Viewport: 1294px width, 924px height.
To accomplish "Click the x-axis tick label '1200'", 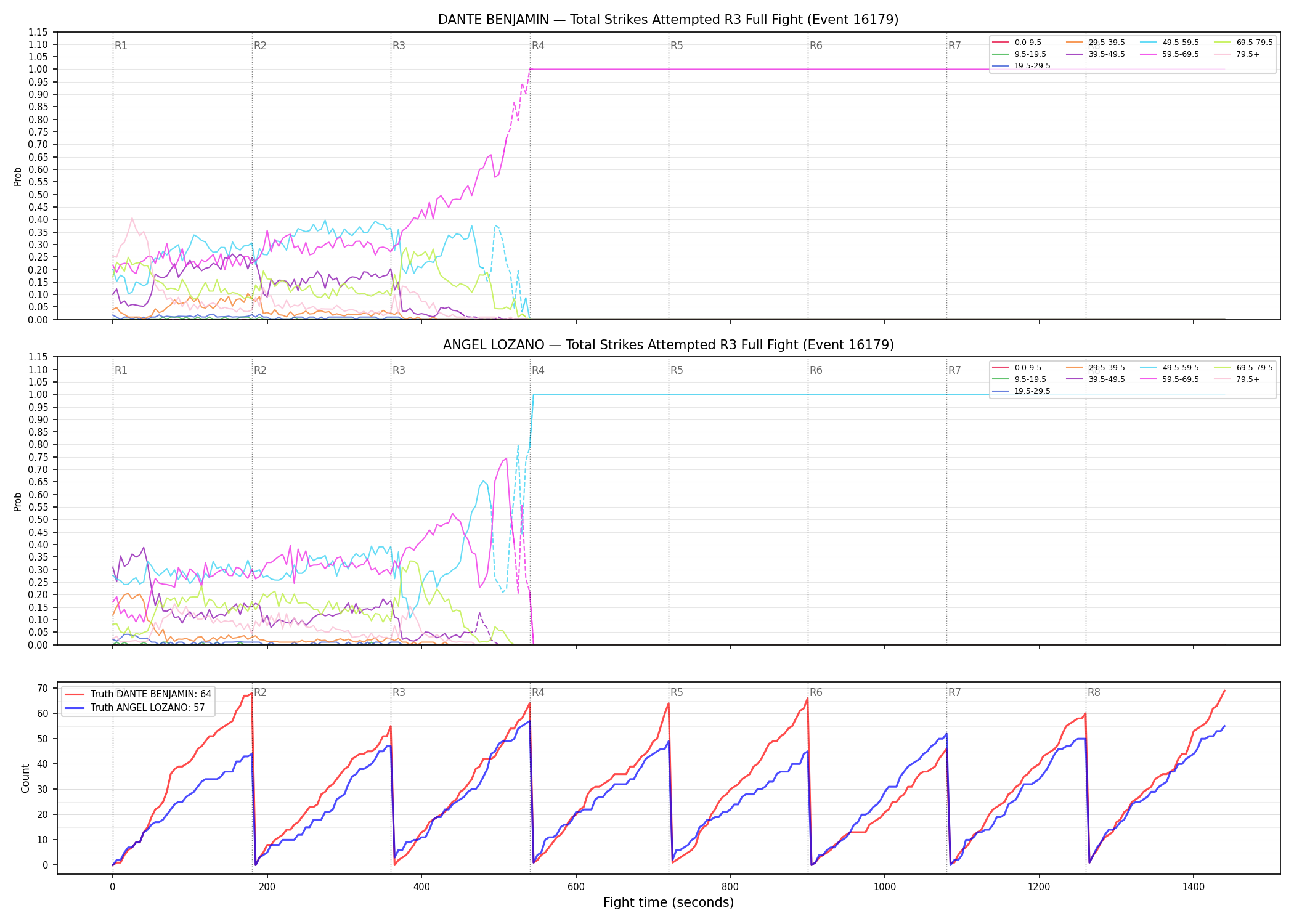I will 1040,887.
